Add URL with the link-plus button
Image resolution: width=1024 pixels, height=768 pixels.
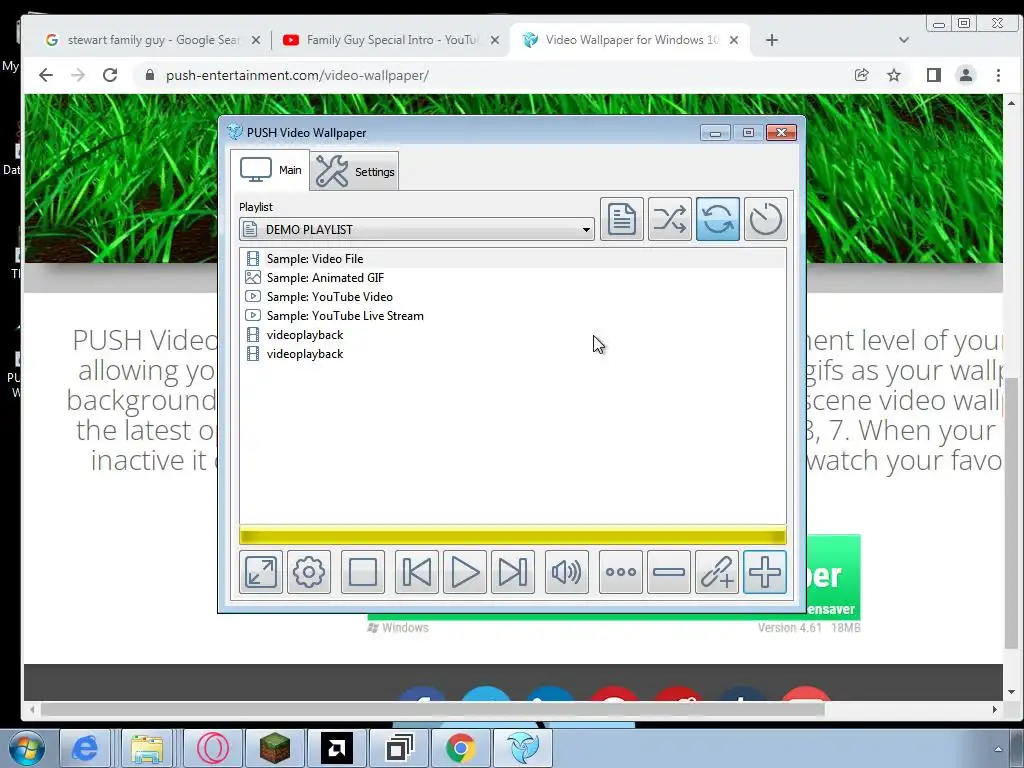coord(716,572)
